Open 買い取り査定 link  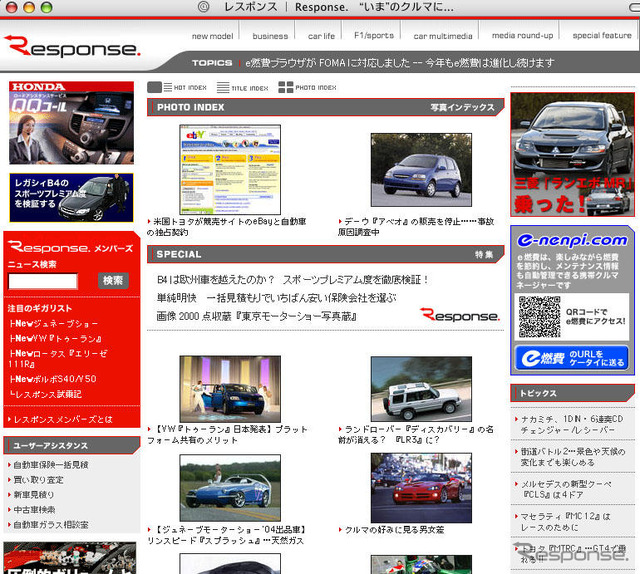(36, 480)
